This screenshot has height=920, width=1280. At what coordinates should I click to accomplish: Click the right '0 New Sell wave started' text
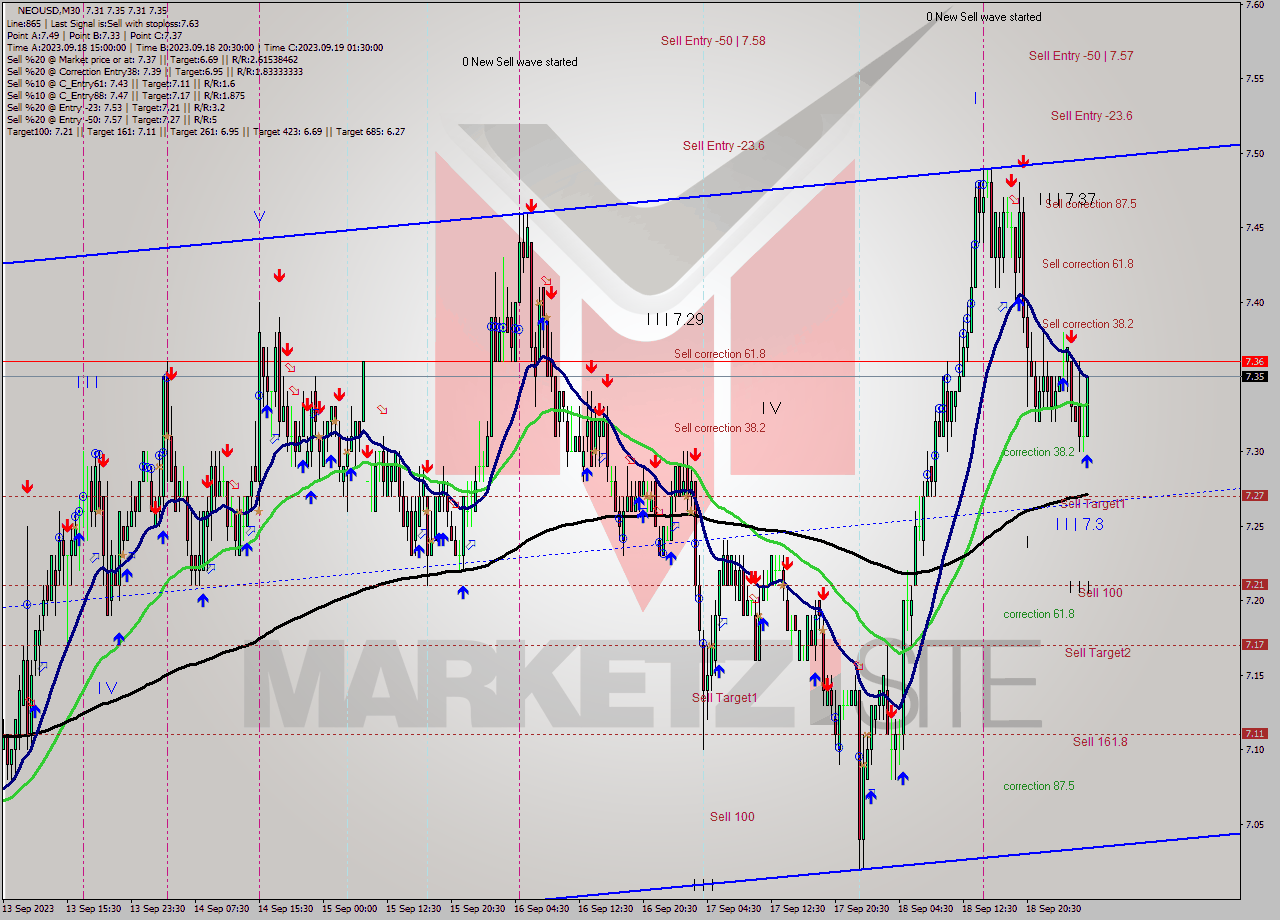tap(984, 17)
